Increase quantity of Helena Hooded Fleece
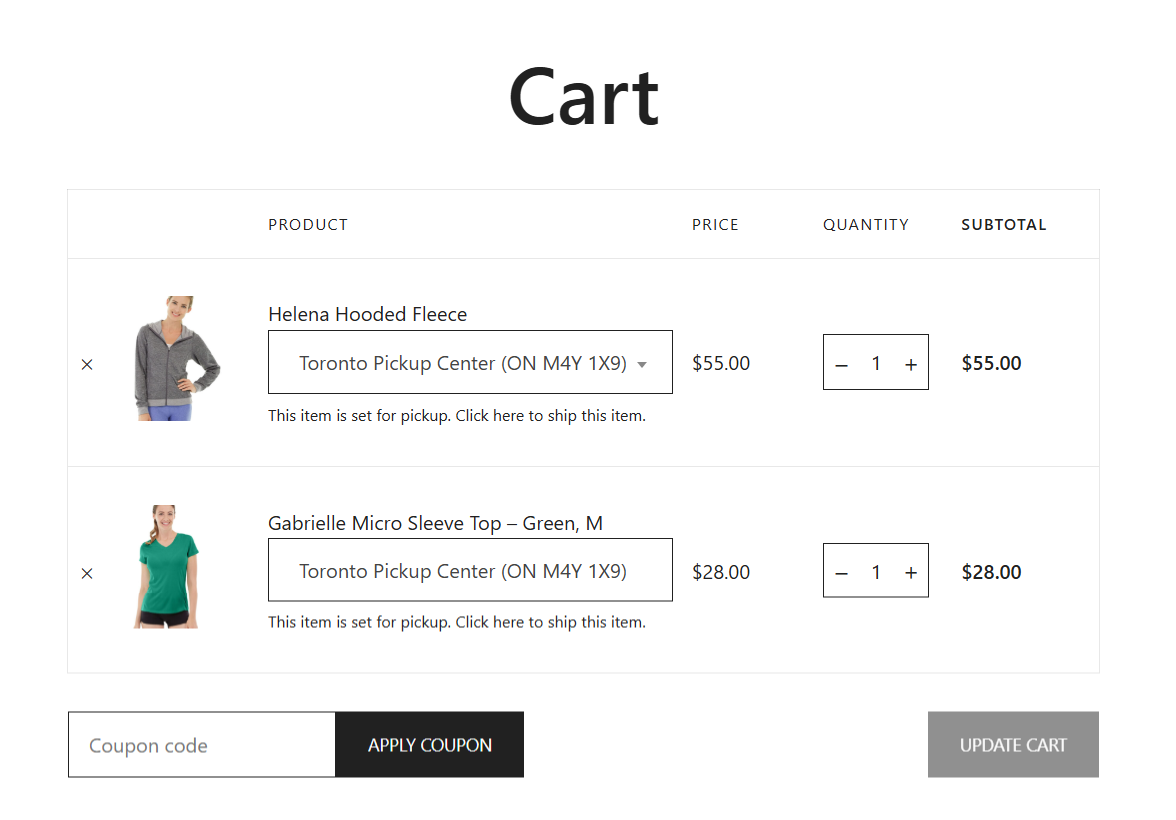The image size is (1176, 820). pyautogui.click(x=910, y=362)
